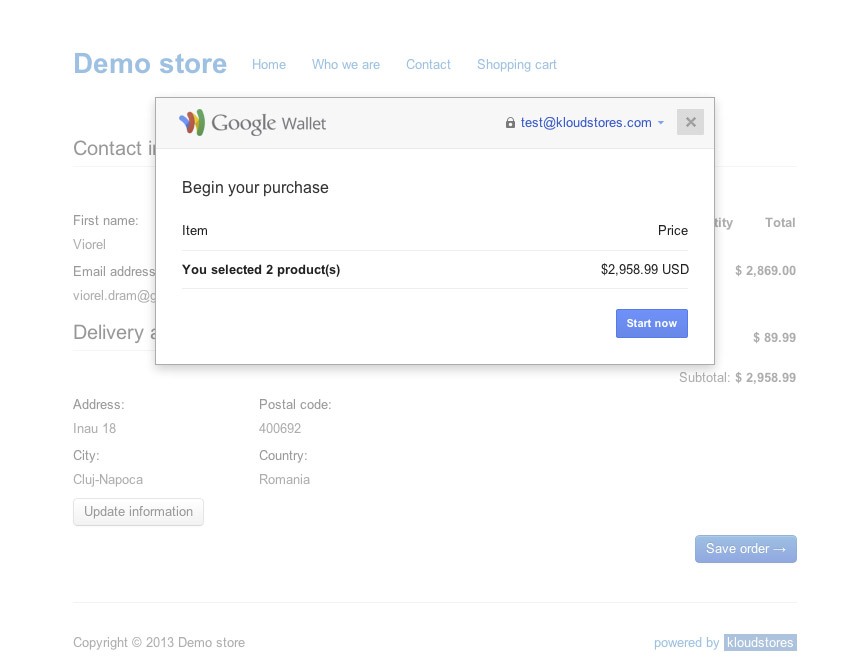
Task: Click the 'Postal code:' label
Action: [x=295, y=405]
